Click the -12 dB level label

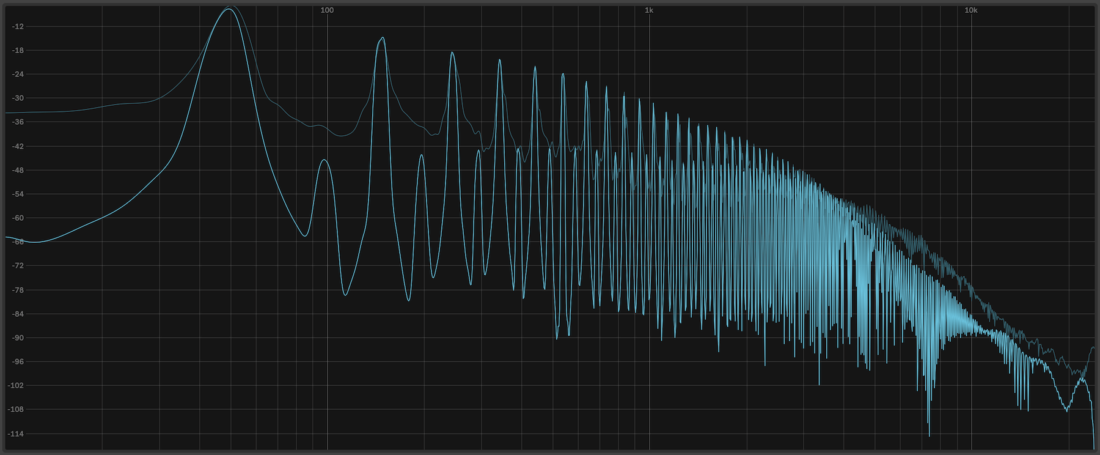coord(18,27)
